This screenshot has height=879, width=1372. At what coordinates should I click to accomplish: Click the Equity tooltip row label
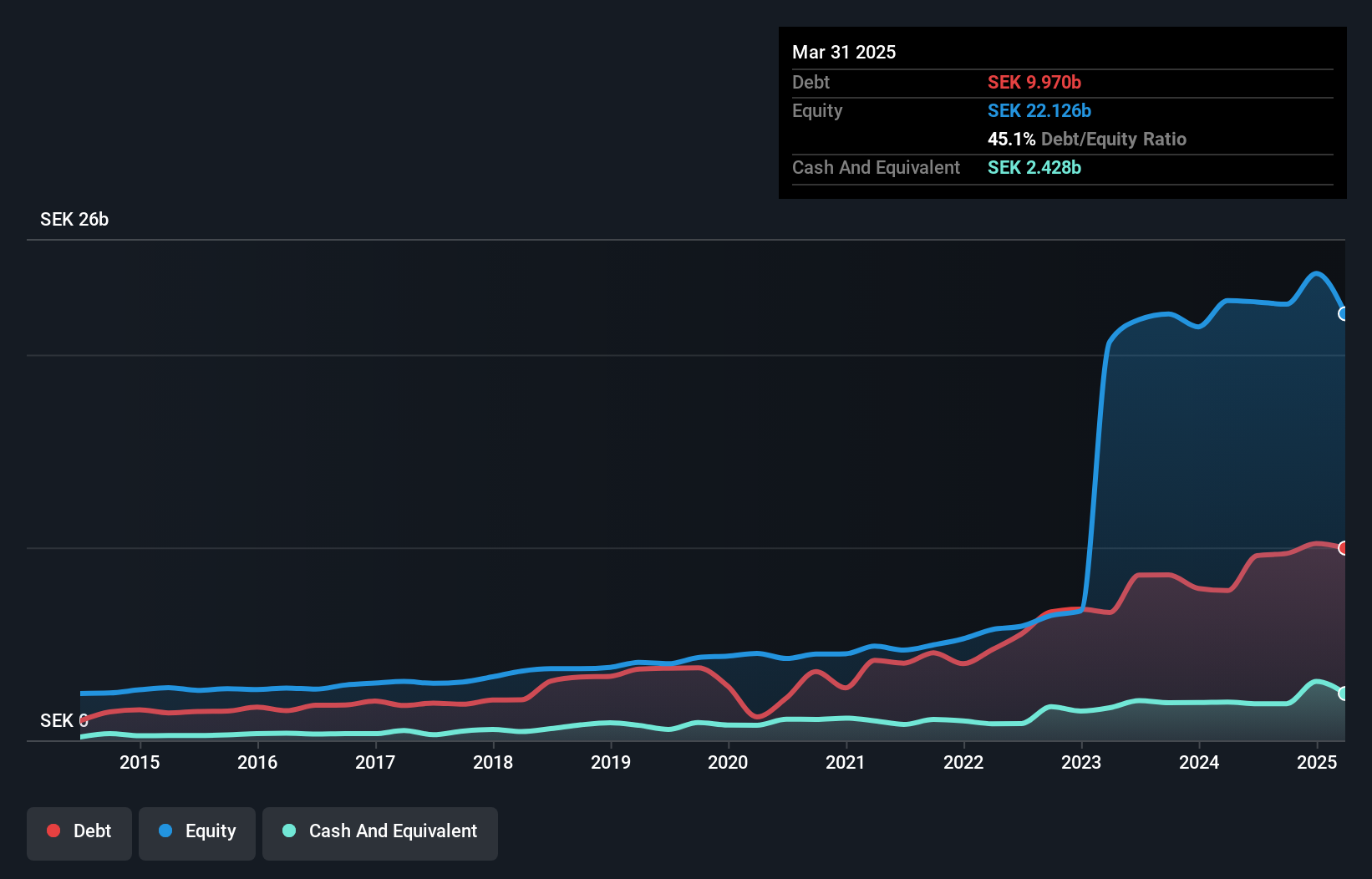[x=817, y=110]
